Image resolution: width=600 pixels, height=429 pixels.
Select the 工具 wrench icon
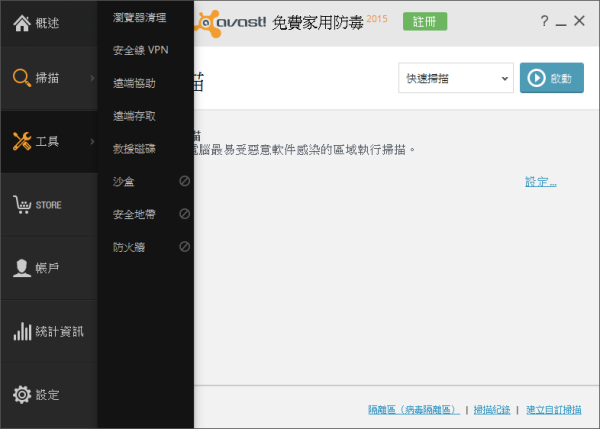(22, 141)
